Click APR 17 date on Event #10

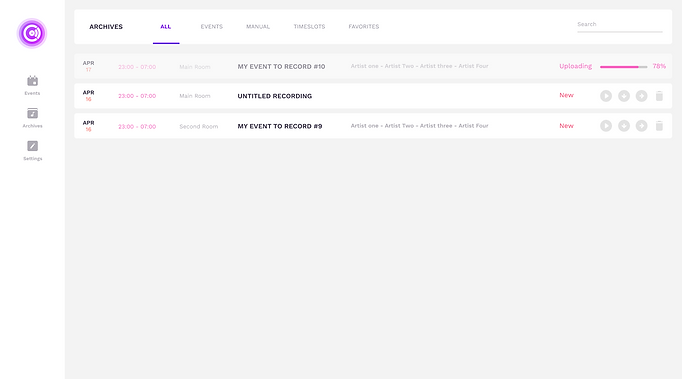pyautogui.click(x=88, y=66)
